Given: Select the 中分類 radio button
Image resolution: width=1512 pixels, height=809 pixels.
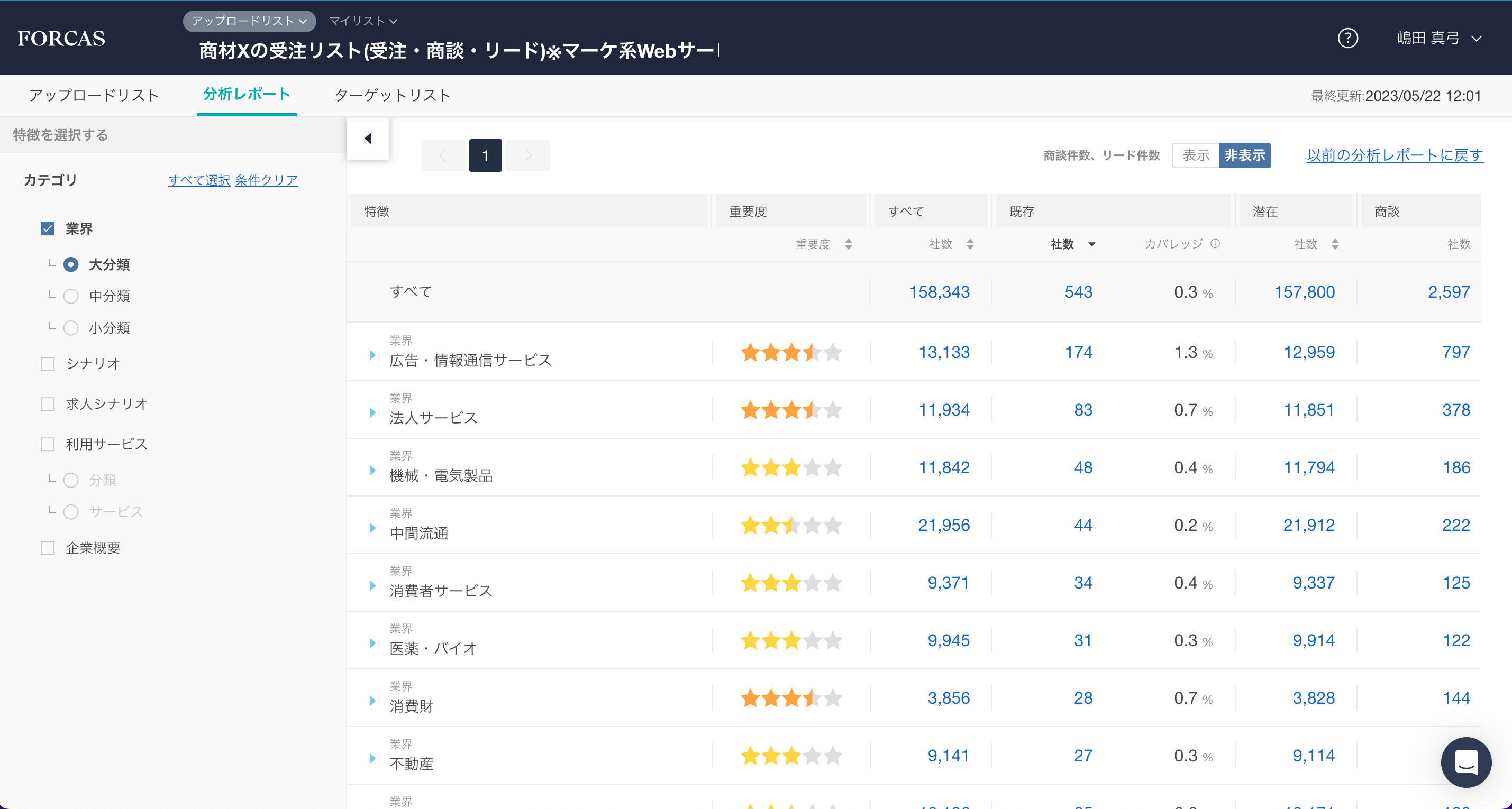Looking at the screenshot, I should 71,296.
